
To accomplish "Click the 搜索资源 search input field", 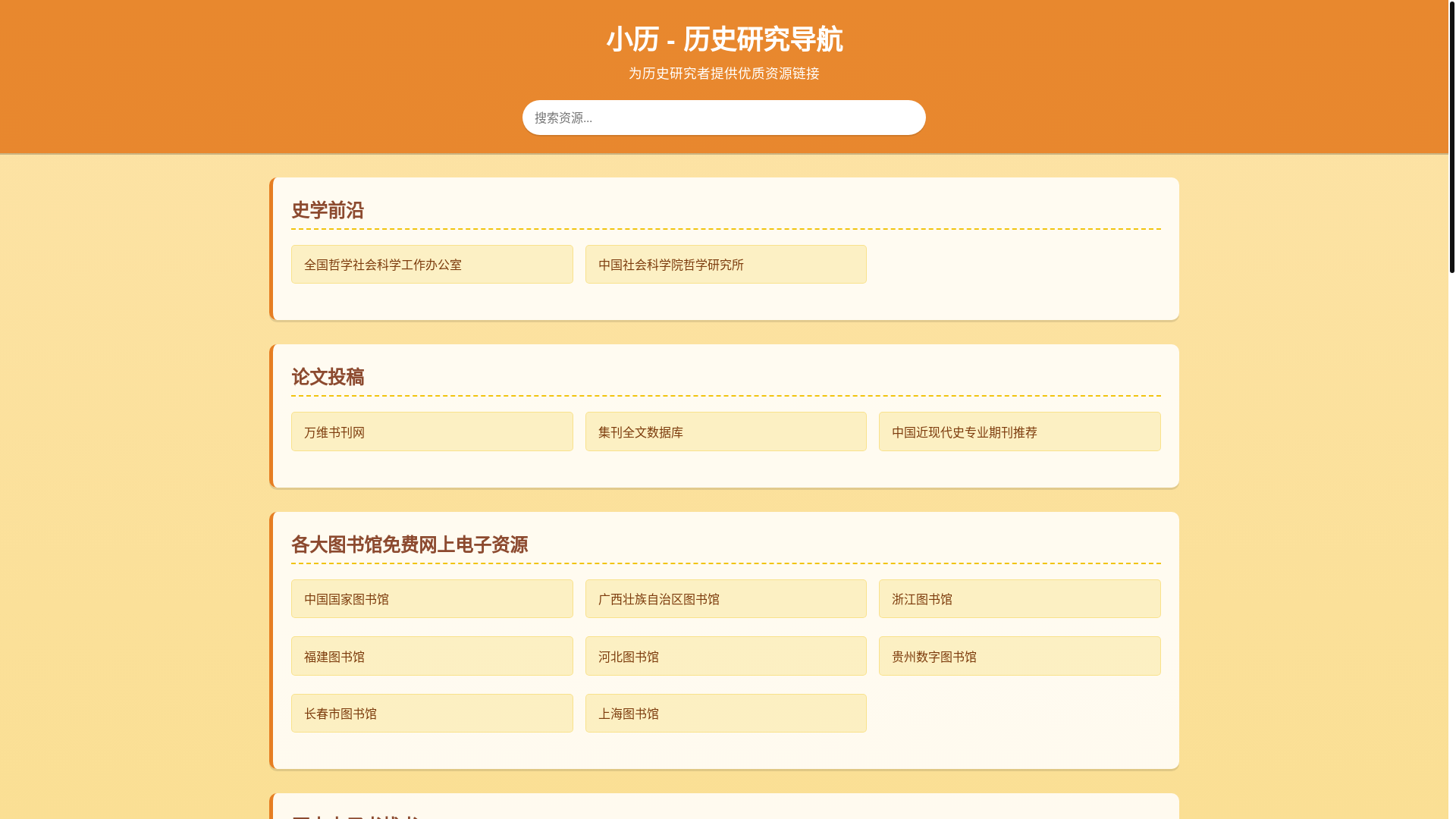I will click(x=723, y=118).
